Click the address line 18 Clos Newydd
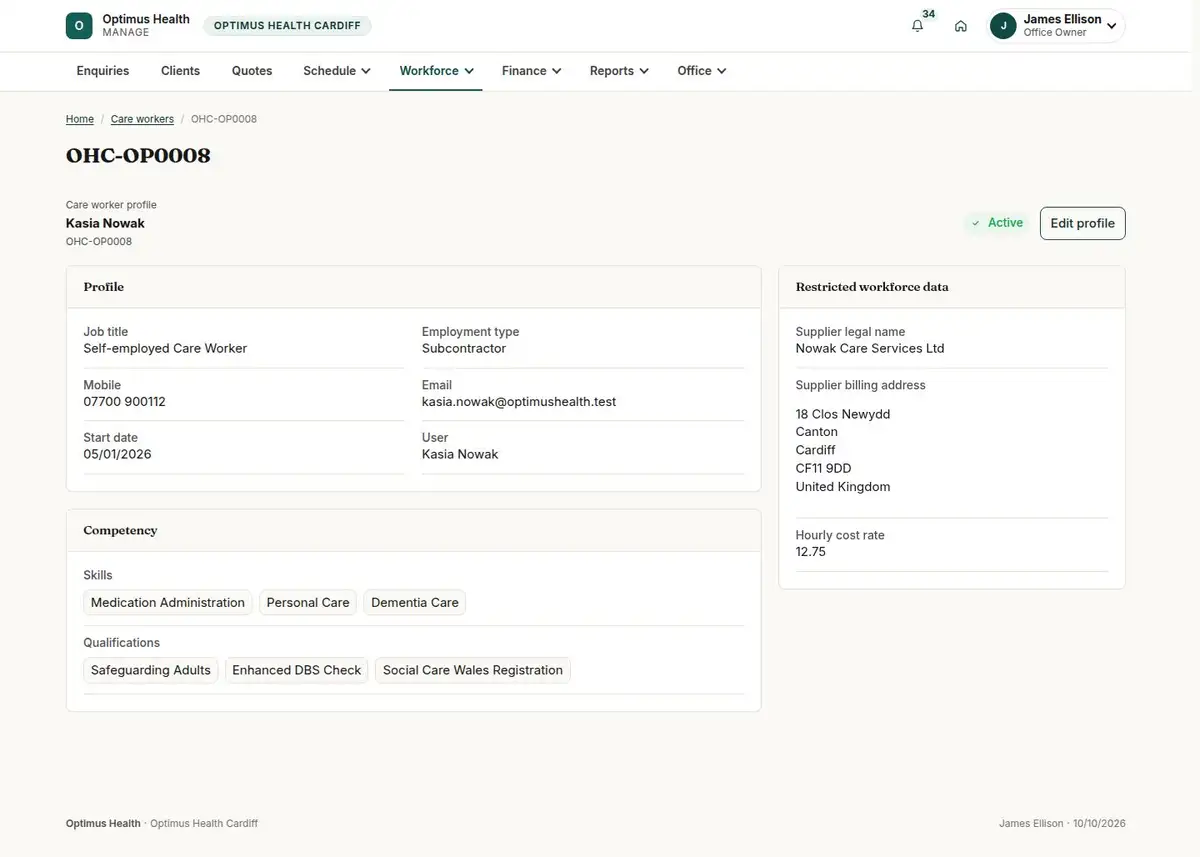This screenshot has height=857, width=1200. point(843,414)
